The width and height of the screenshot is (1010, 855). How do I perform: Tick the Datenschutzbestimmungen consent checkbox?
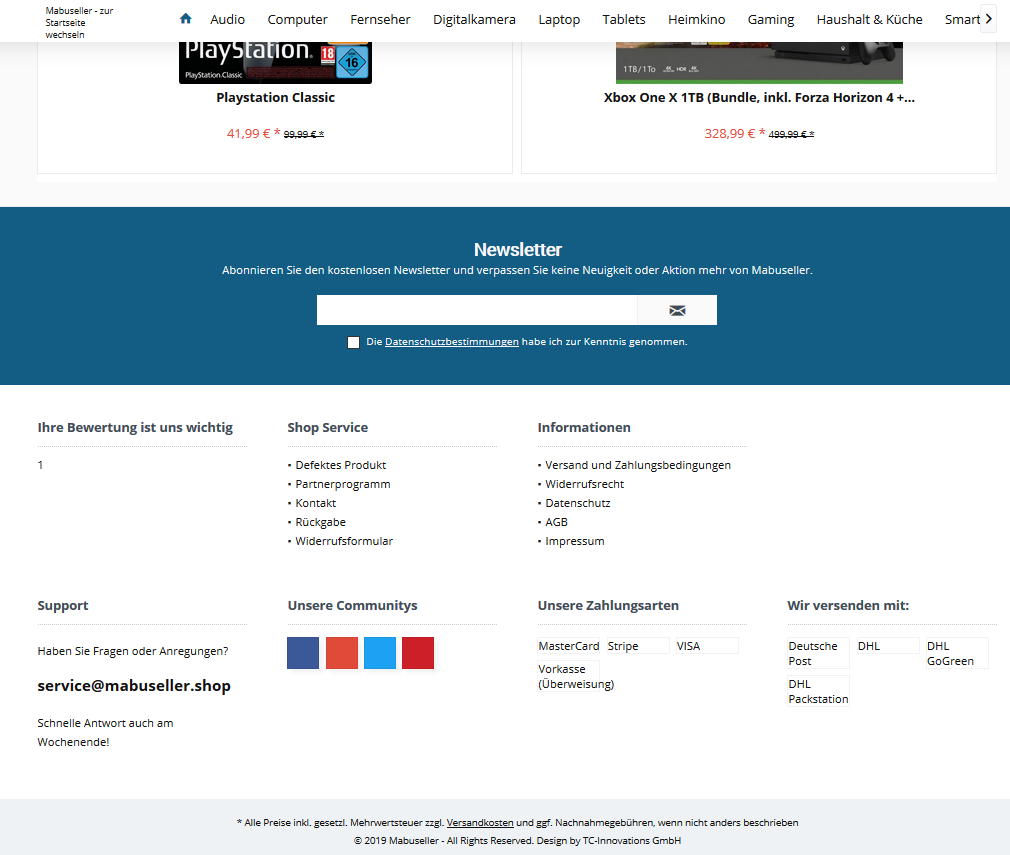(353, 342)
